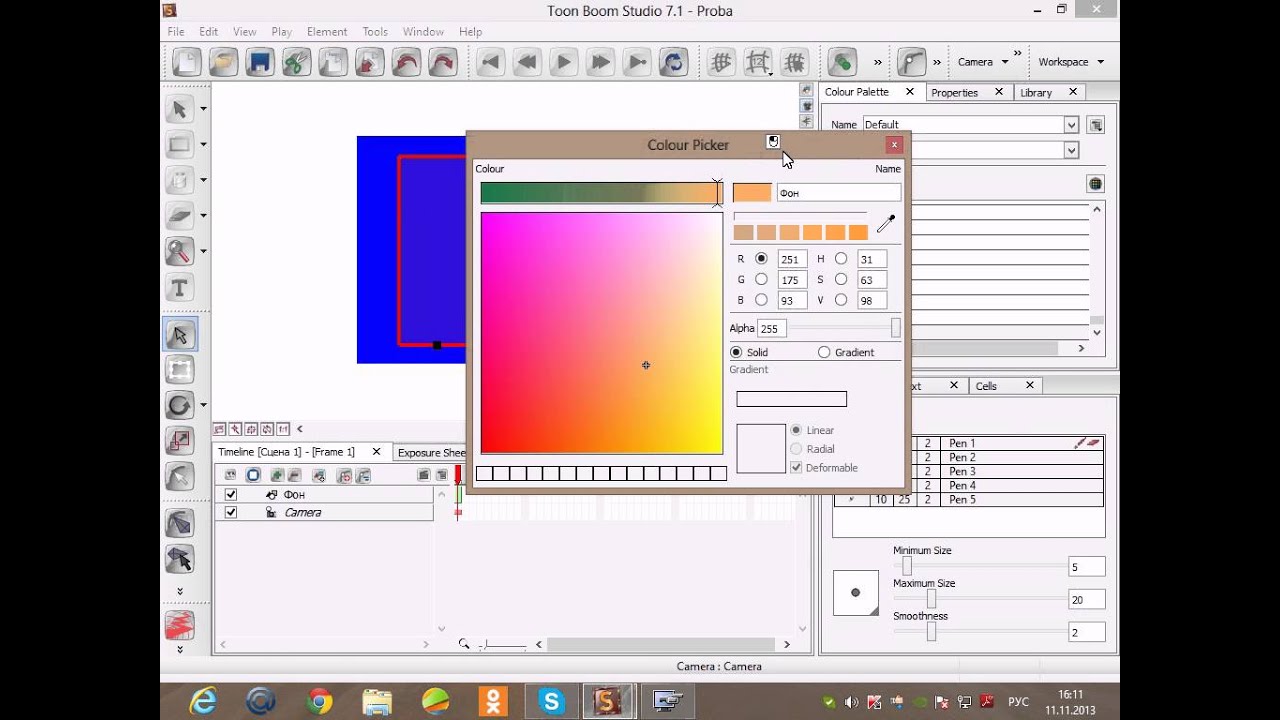
Task: Choose the Solid colour type
Action: click(736, 352)
